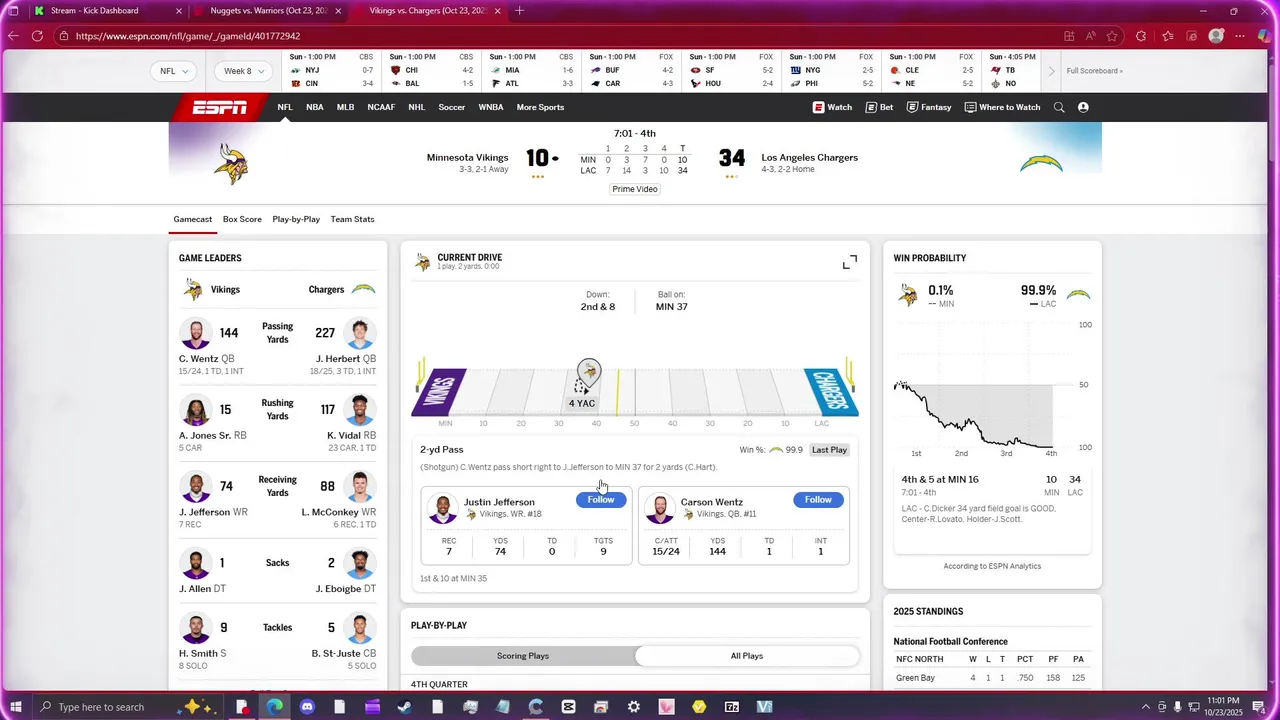Screen dimensions: 1280x720
Task: Open browser settings and more menu
Action: coord(1240,36)
